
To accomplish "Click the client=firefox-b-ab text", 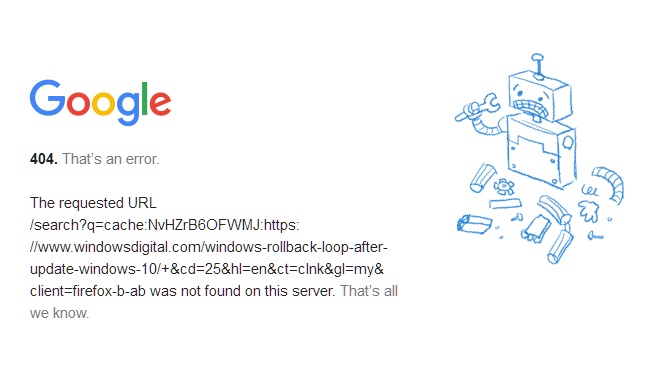I will point(88,291).
